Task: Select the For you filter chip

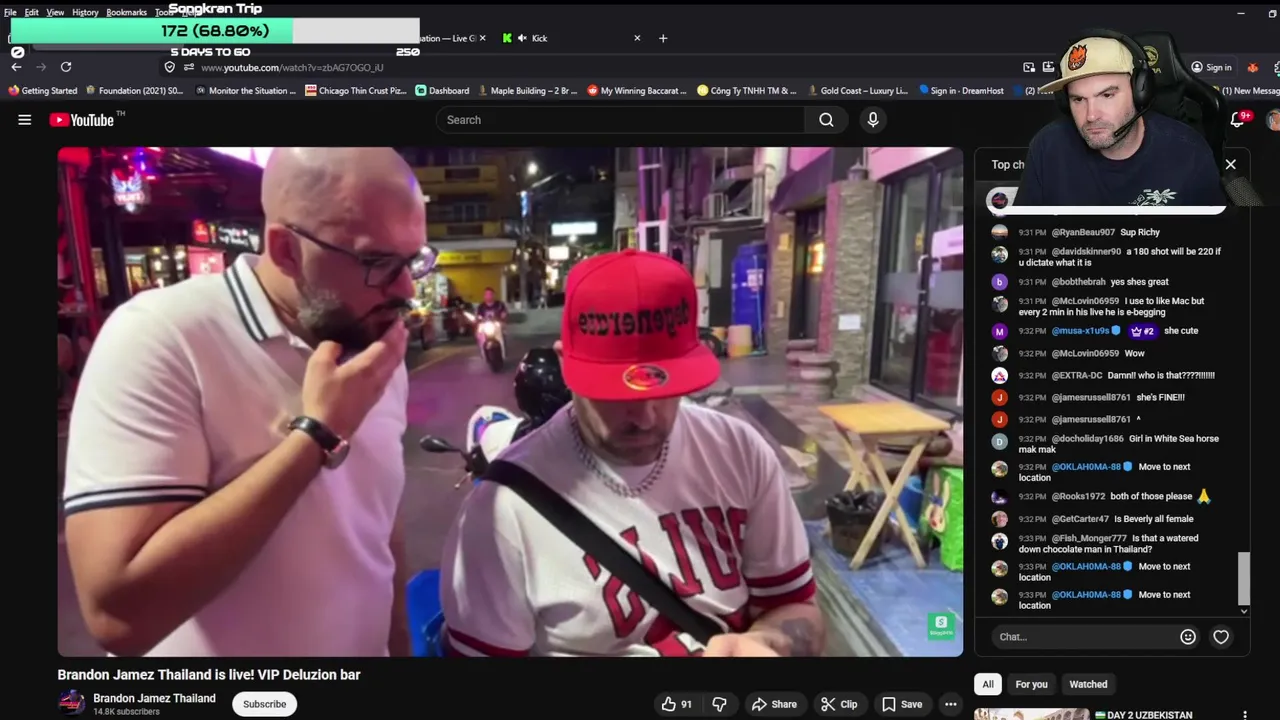Action: coord(1031,684)
